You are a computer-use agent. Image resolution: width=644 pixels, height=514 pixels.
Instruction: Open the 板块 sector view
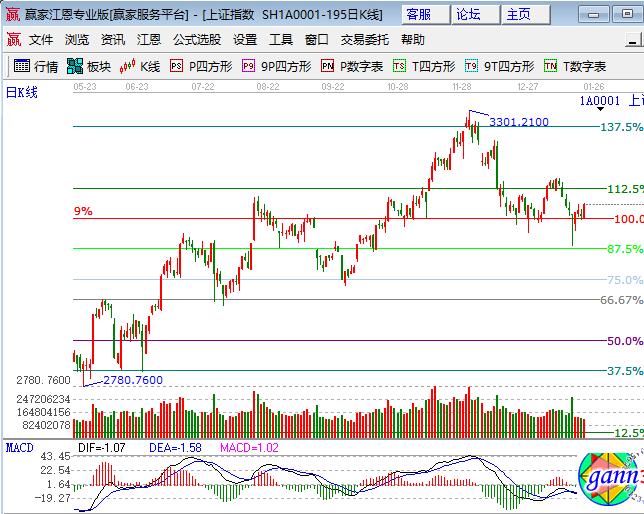coord(88,67)
